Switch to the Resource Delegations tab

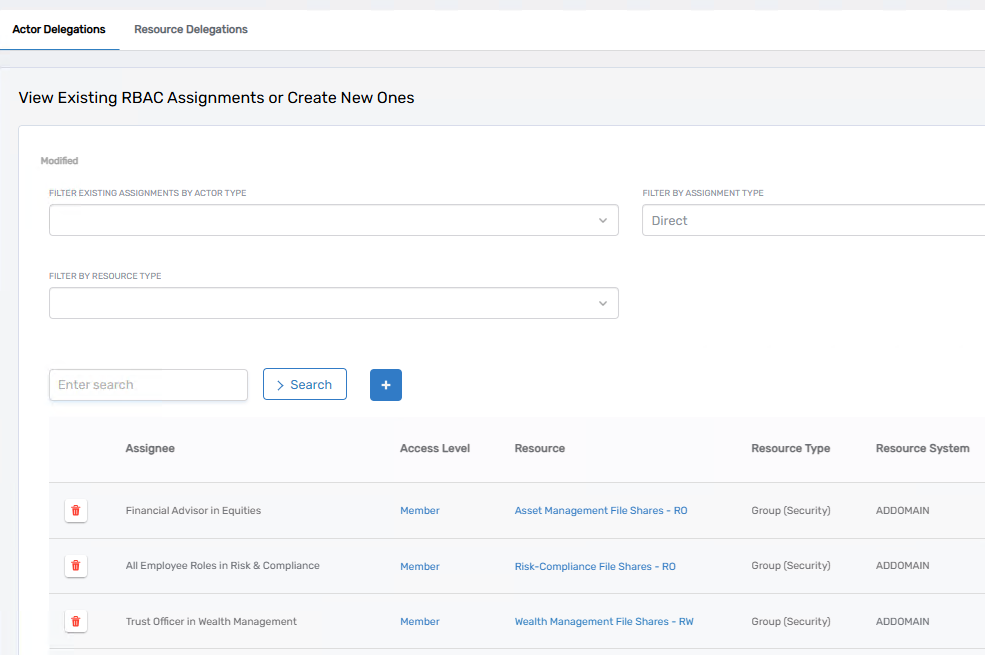click(x=191, y=30)
